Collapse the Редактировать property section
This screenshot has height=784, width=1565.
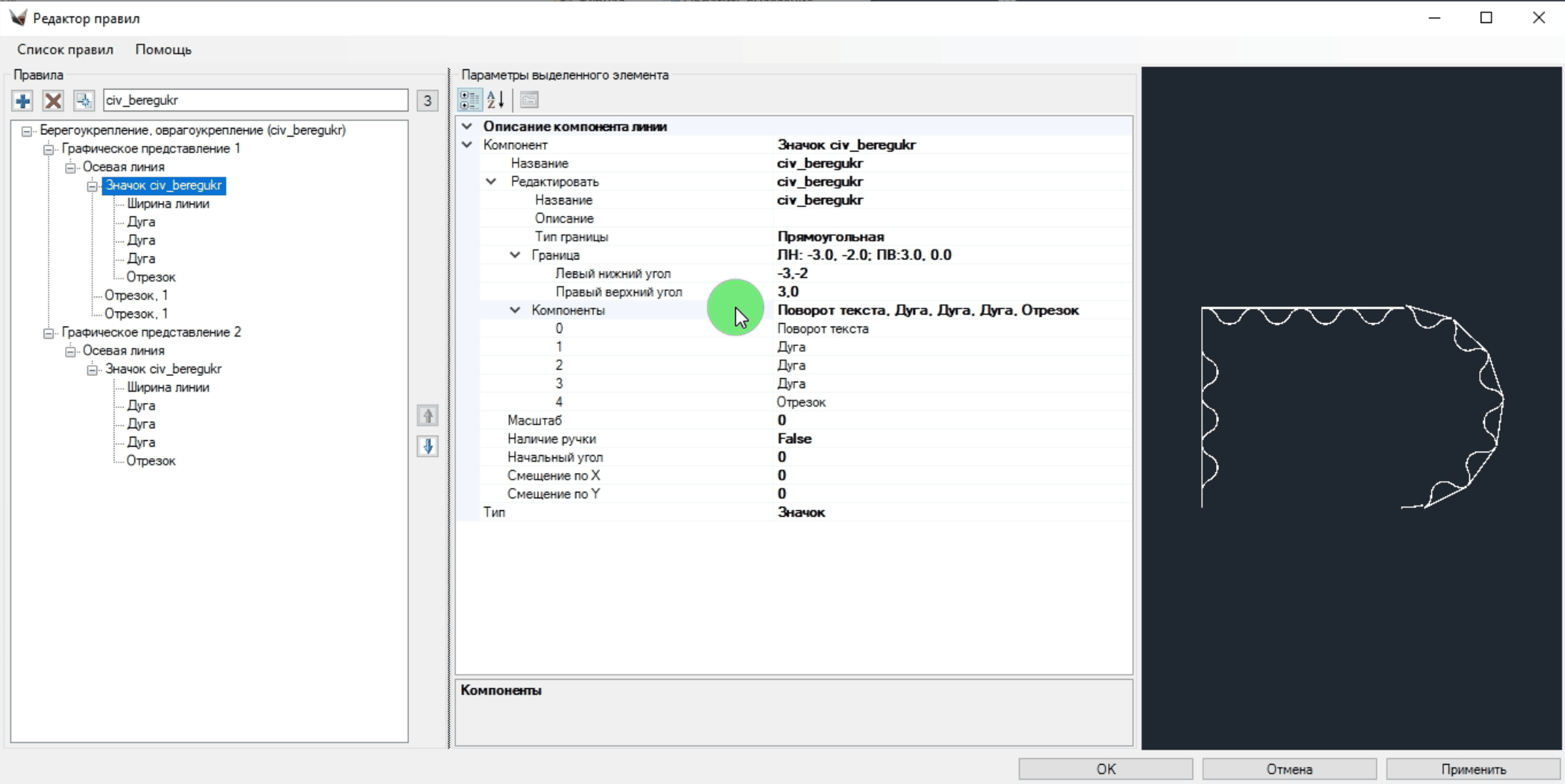tap(490, 182)
